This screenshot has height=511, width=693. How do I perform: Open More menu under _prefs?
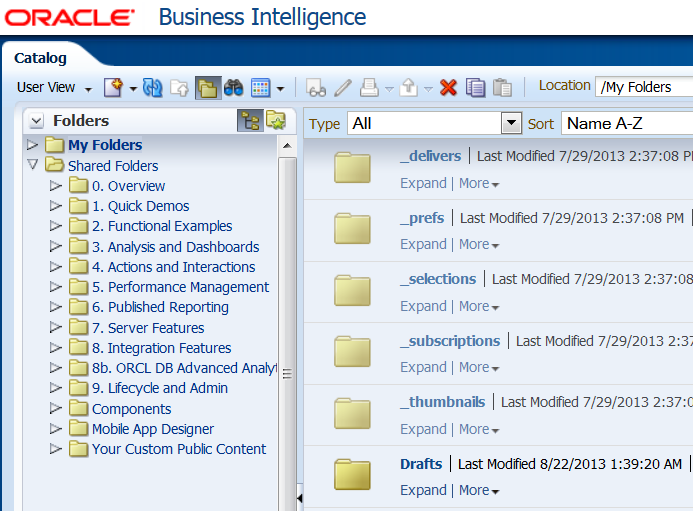479,244
